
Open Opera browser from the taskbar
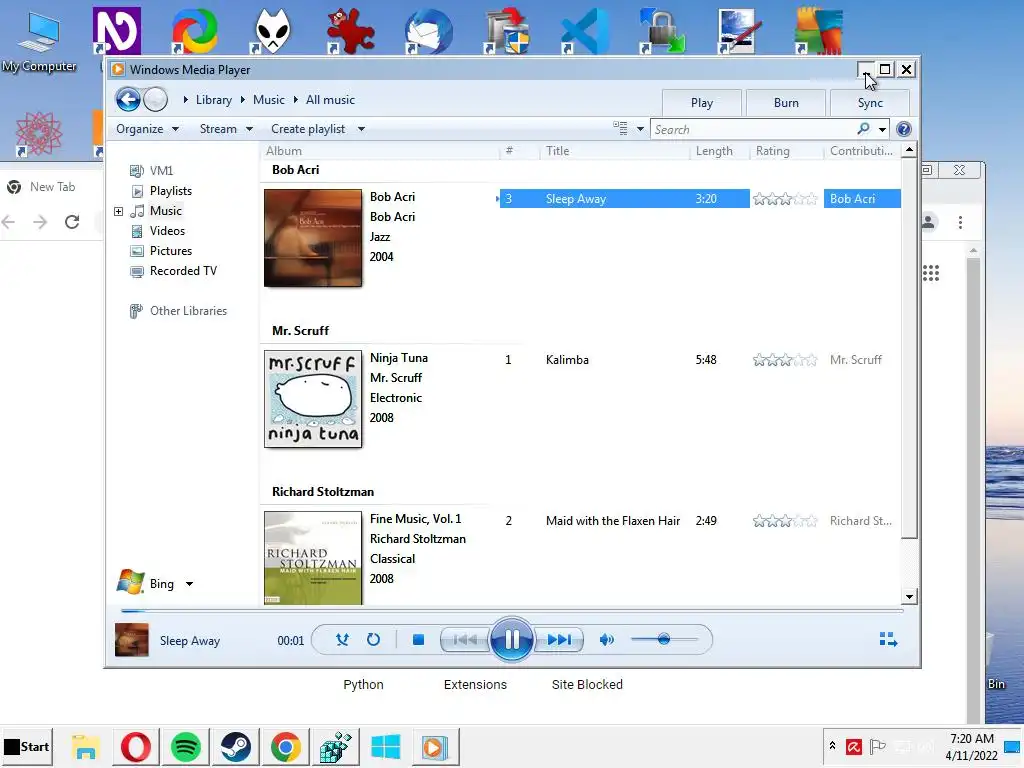(136, 746)
